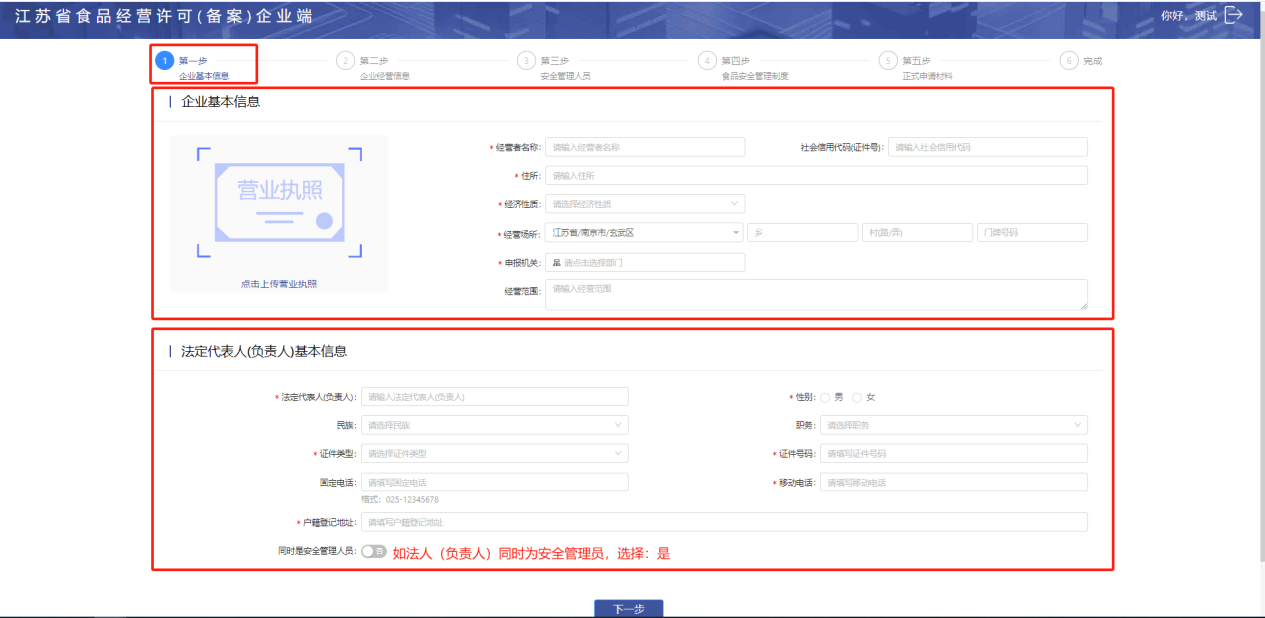1265x618 pixels.
Task: Click the step 3 circle for 安全管理人员
Action: tap(527, 60)
